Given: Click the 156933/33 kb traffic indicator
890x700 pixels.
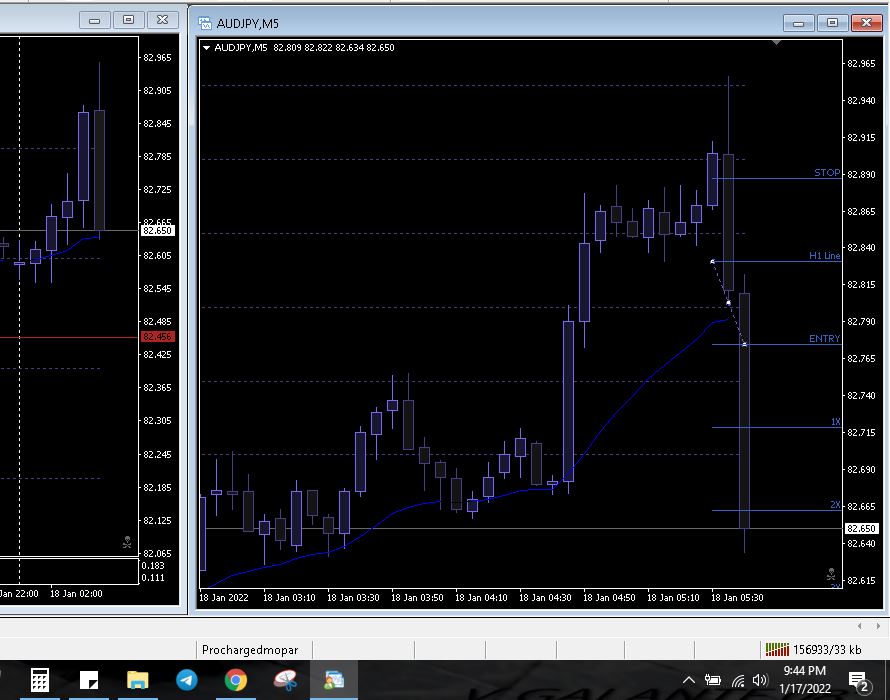Looking at the screenshot, I should tap(827, 649).
